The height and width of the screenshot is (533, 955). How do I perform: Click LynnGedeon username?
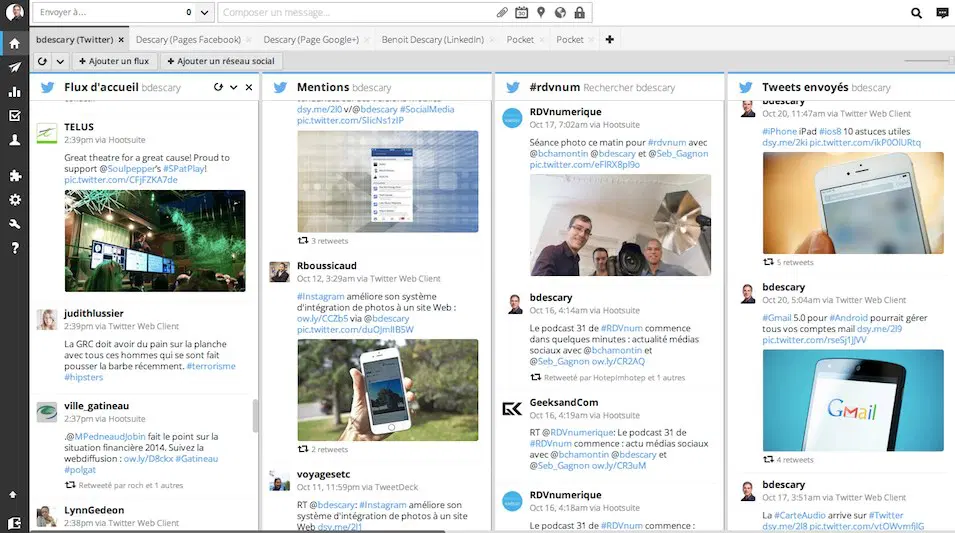coord(94,510)
